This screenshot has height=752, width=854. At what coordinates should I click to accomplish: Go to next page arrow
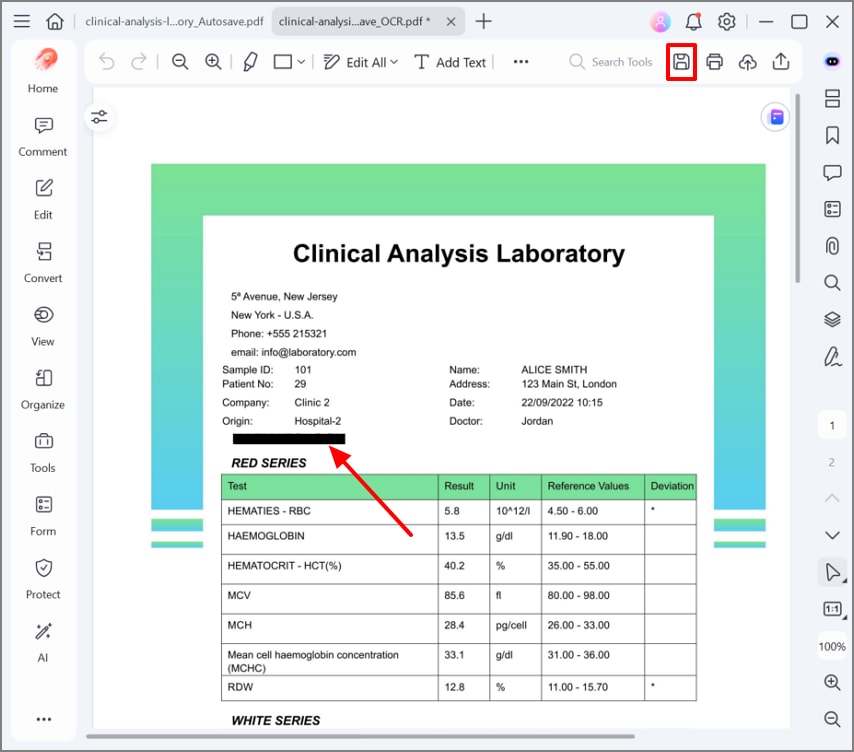(x=832, y=535)
